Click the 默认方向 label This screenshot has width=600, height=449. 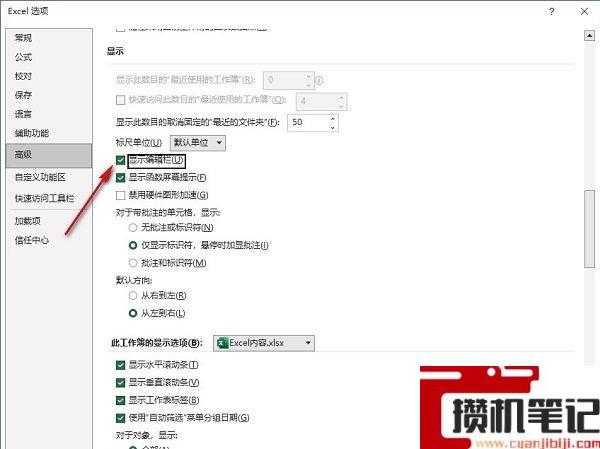134,281
